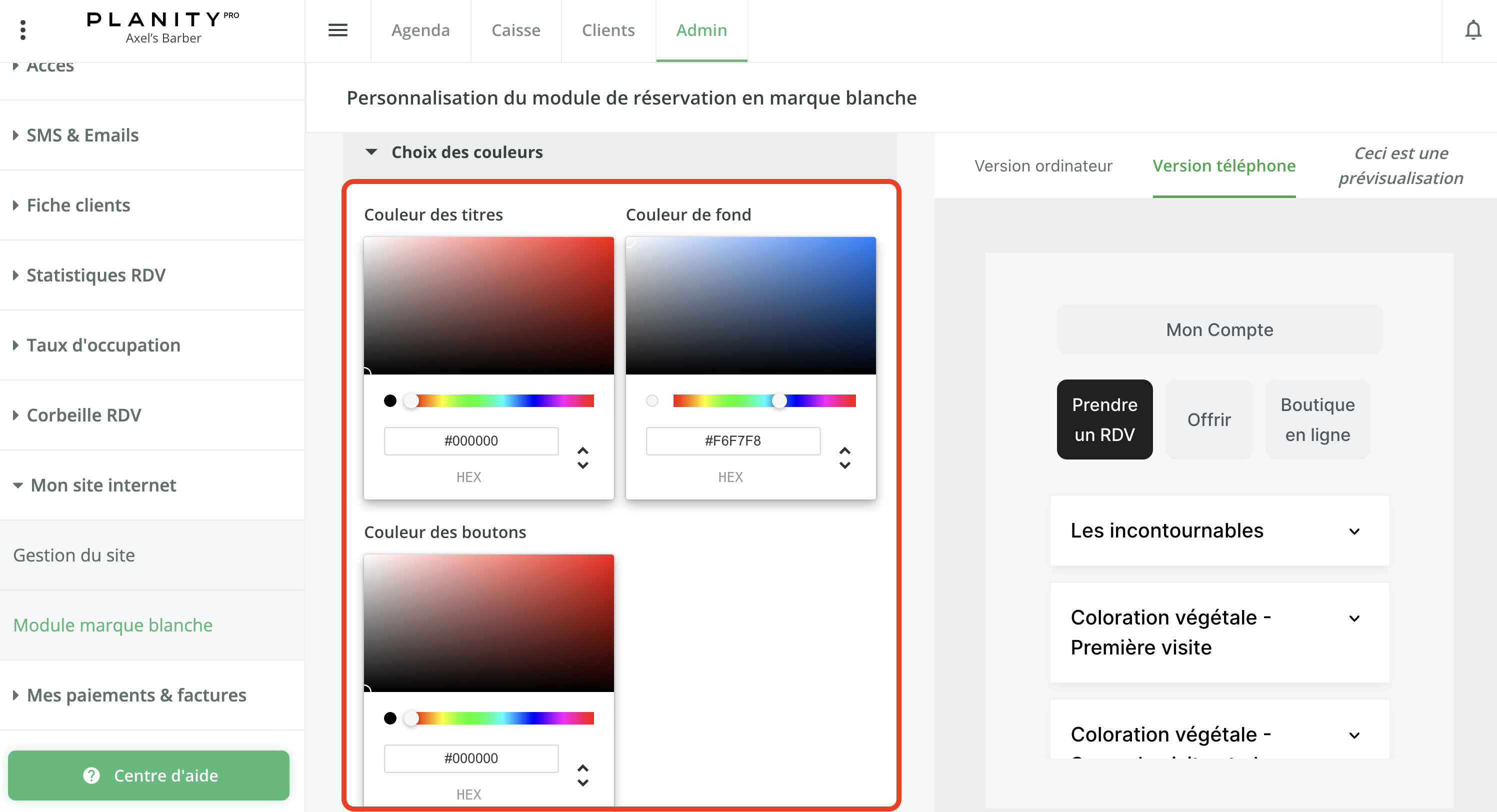Toggle HEX format arrows for Couleur de fond
The width and height of the screenshot is (1497, 812).
(844, 457)
